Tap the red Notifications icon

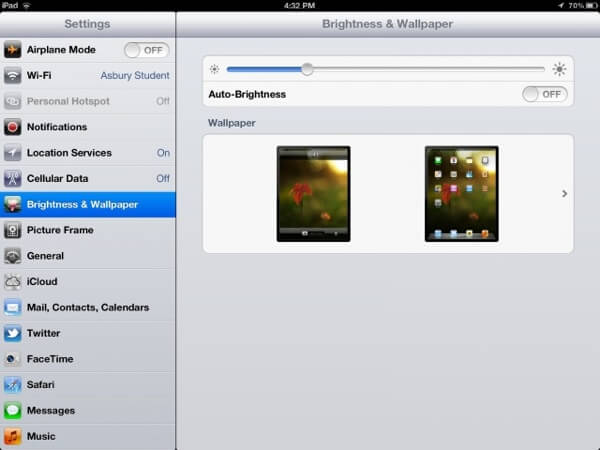13,127
